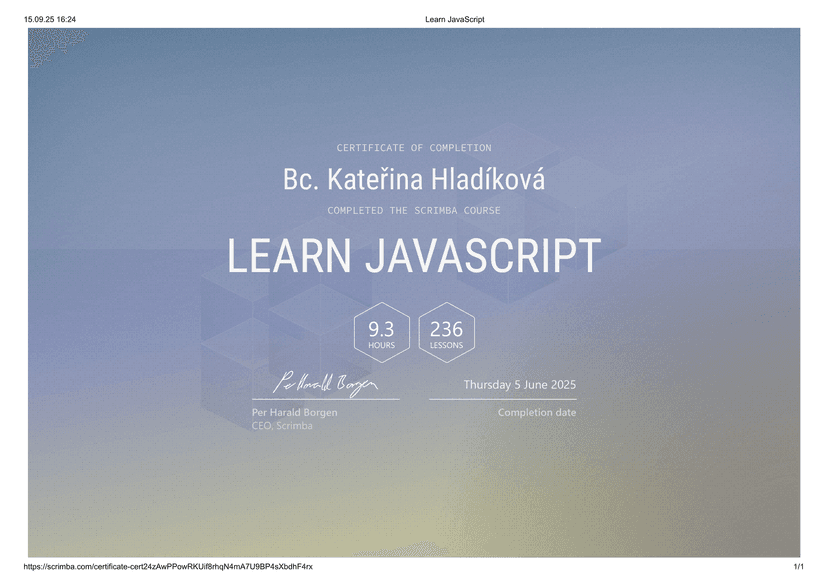
Task: Select the Learn JavaScript page header
Action: (455, 17)
